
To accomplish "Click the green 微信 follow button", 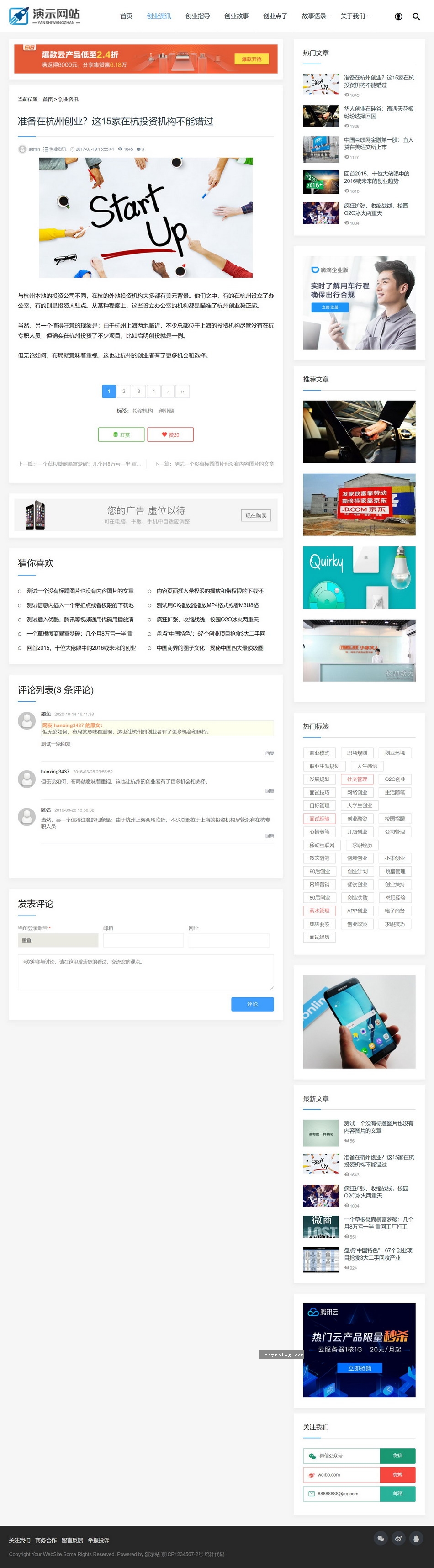I will tap(398, 1456).
